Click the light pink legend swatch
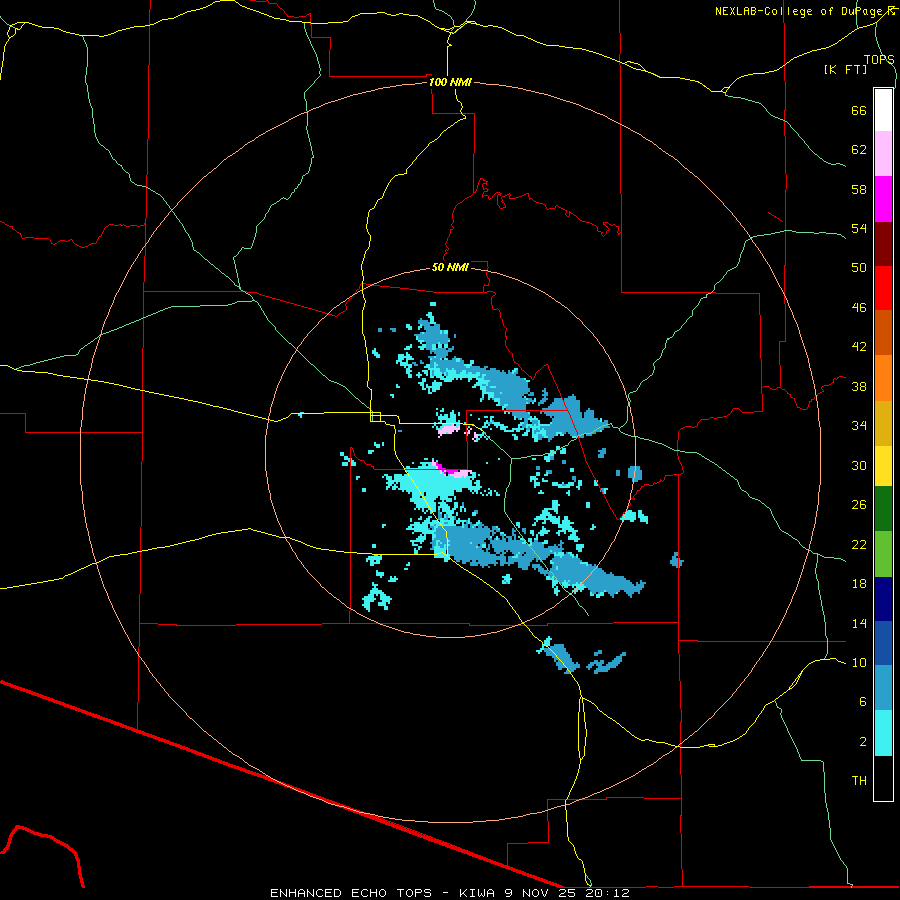 point(883,153)
